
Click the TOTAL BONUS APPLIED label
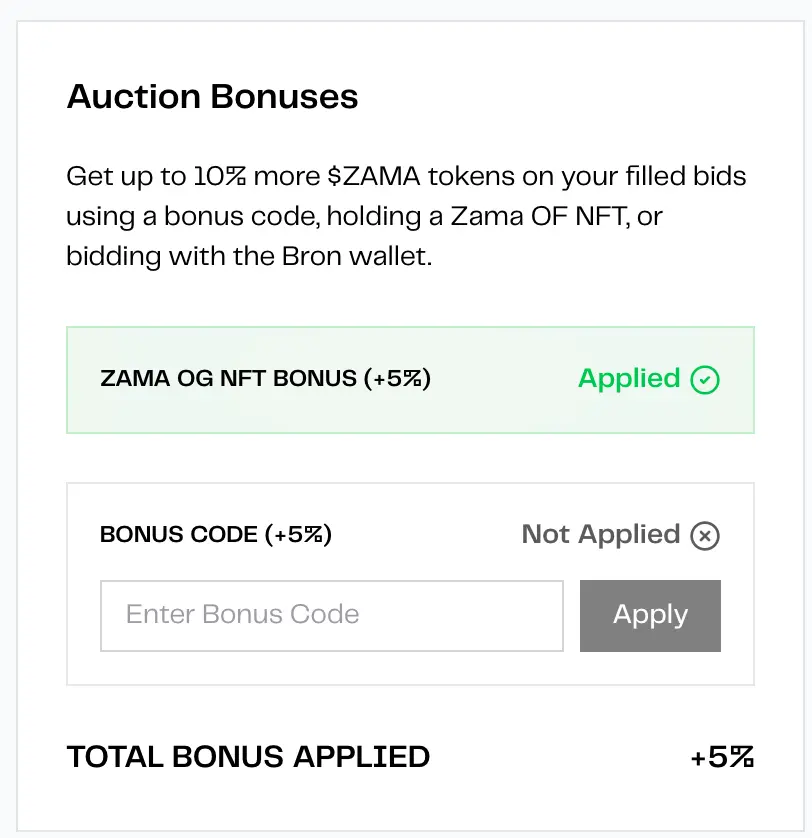click(x=248, y=756)
